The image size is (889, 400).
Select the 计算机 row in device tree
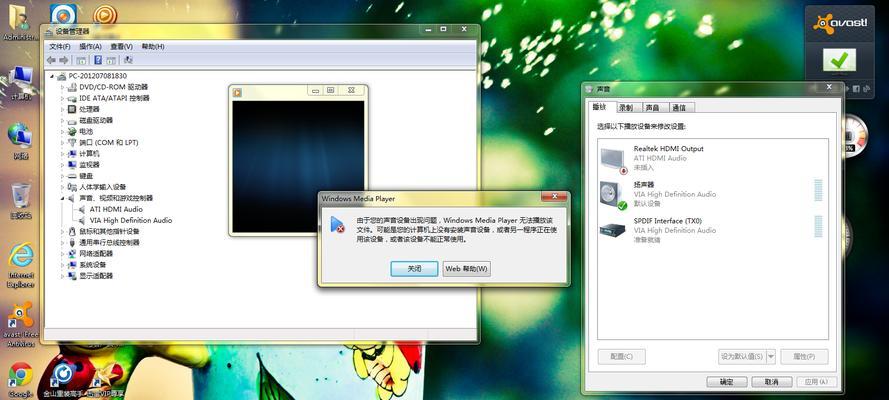click(83, 154)
